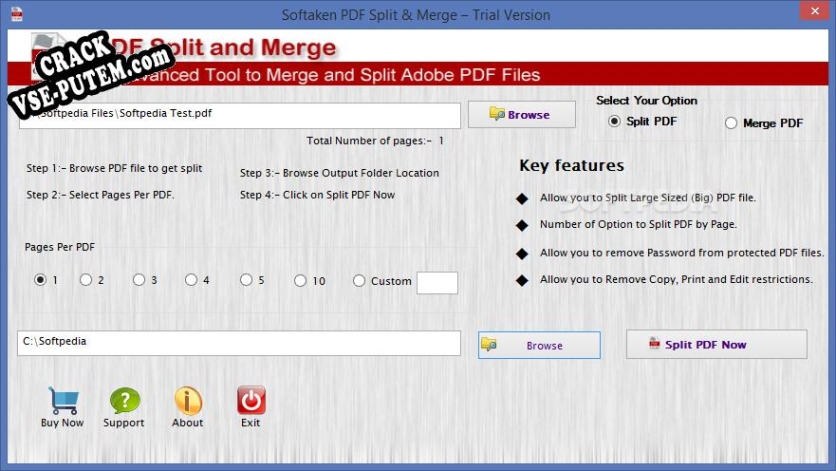This screenshot has width=836, height=471.
Task: Click 'Number of Option to Split PDF by Page.'
Action: (x=638, y=224)
